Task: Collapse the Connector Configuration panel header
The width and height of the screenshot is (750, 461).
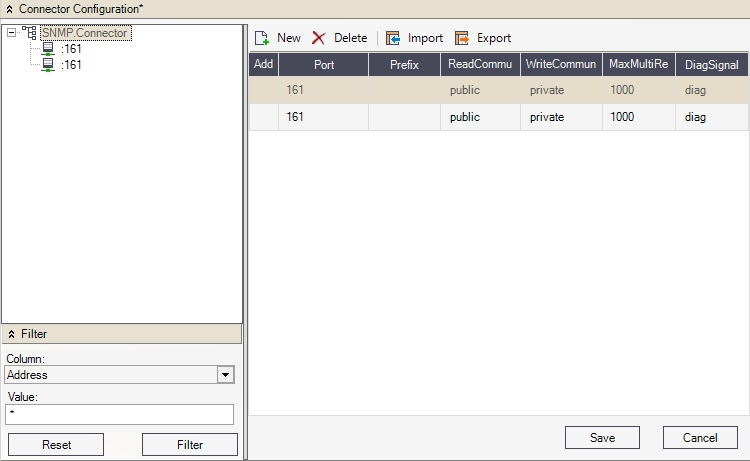Action: point(9,8)
